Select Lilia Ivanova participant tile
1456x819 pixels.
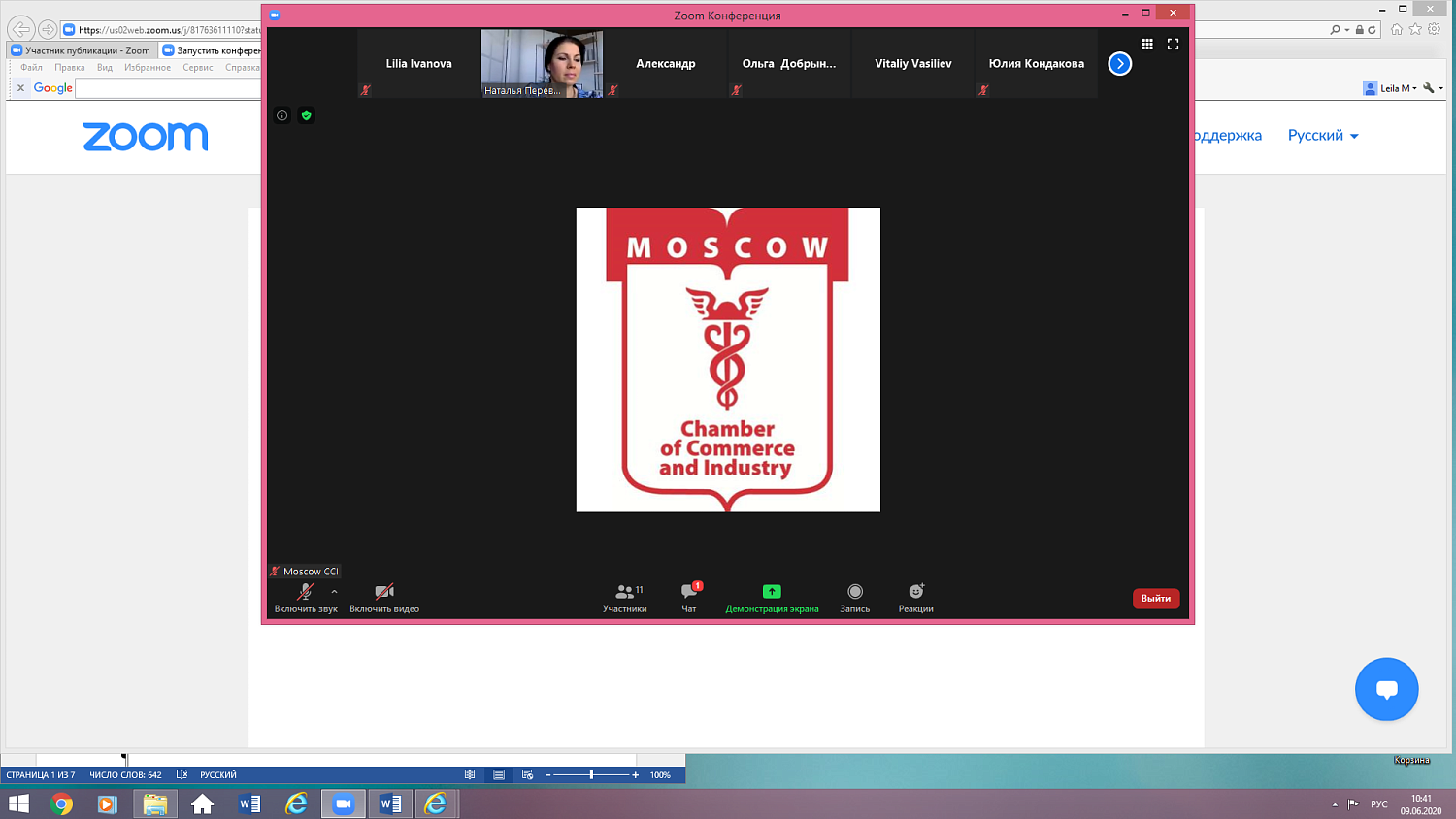point(418,64)
